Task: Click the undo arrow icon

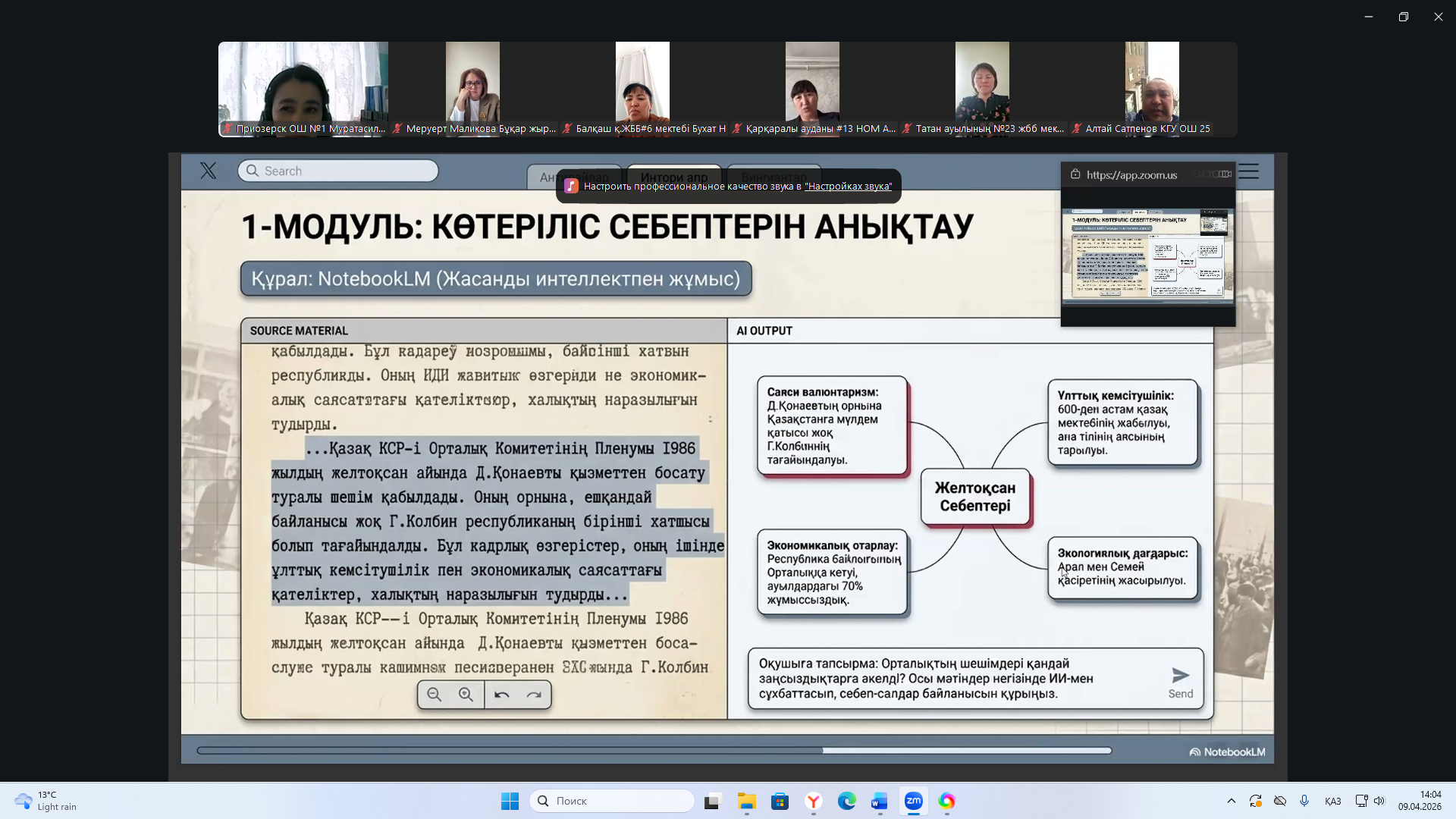Action: (x=502, y=695)
